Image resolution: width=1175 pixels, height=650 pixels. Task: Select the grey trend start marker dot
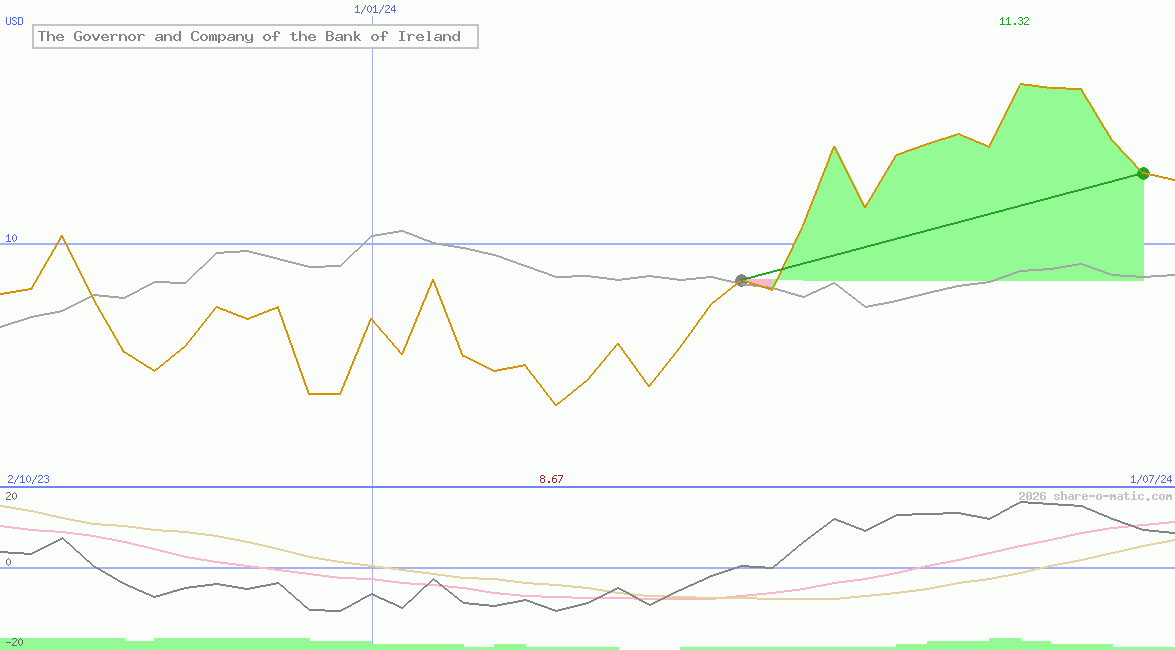741,280
